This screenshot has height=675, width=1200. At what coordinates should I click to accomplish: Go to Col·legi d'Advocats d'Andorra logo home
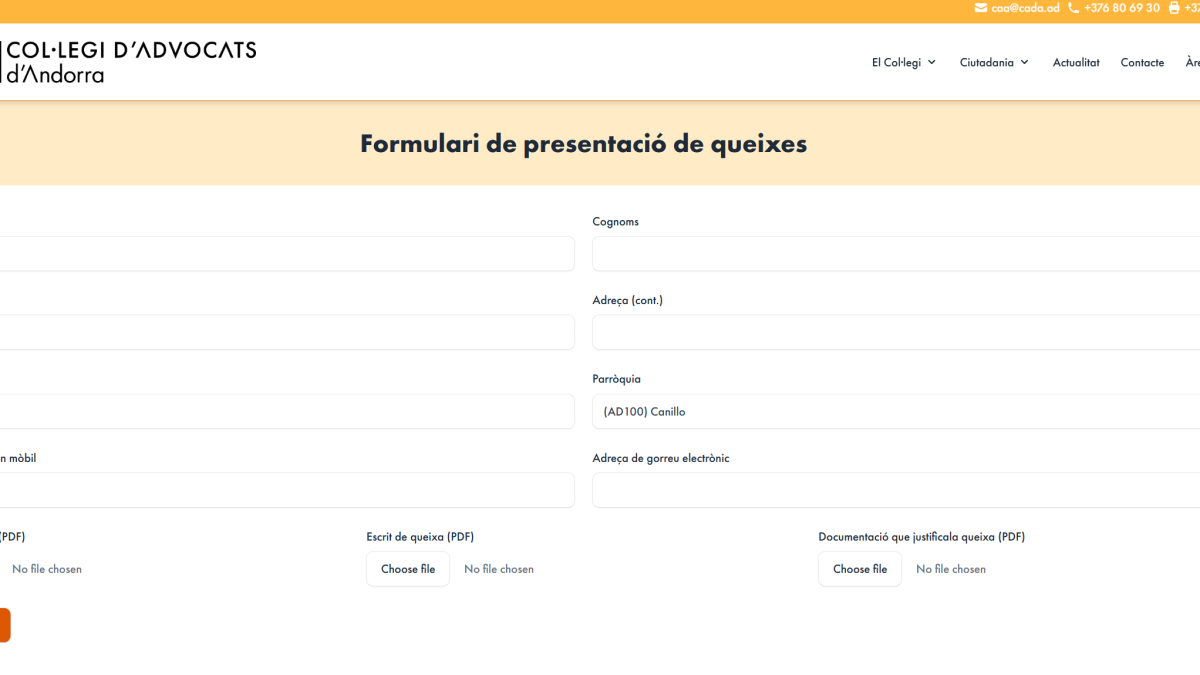click(128, 62)
